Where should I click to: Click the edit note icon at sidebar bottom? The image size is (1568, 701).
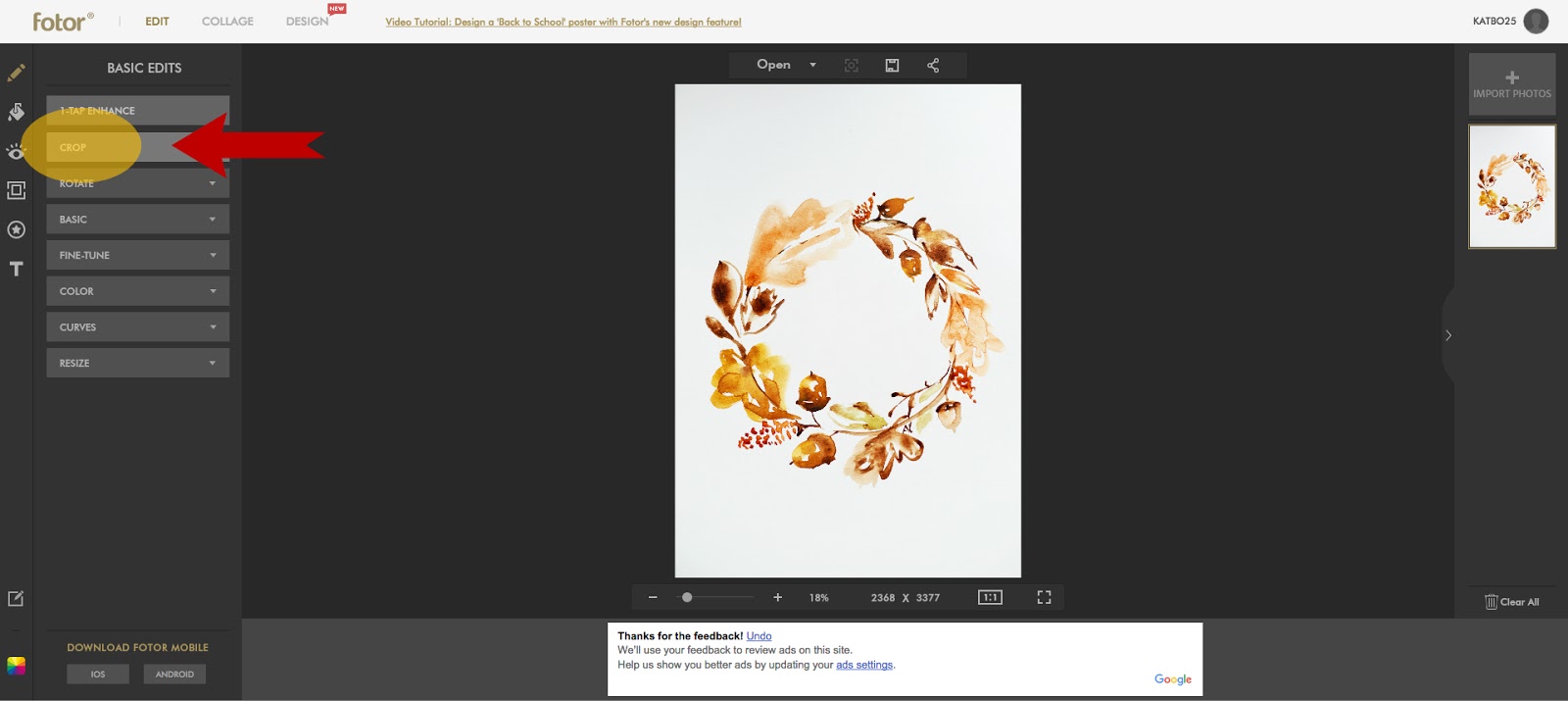16,598
